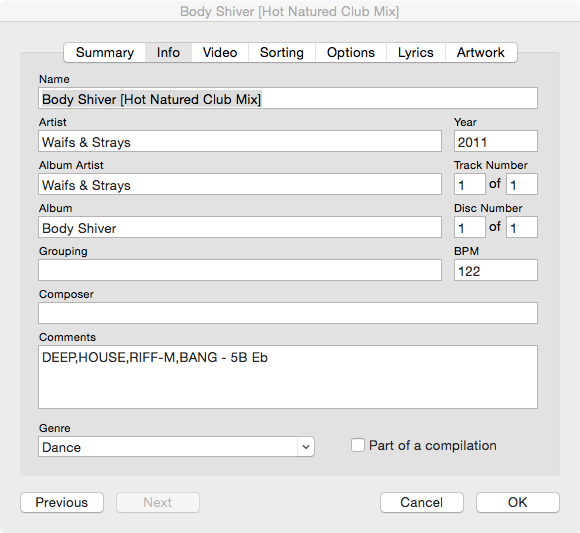Focus the Album field Body Shiver
The image size is (580, 533).
(240, 227)
